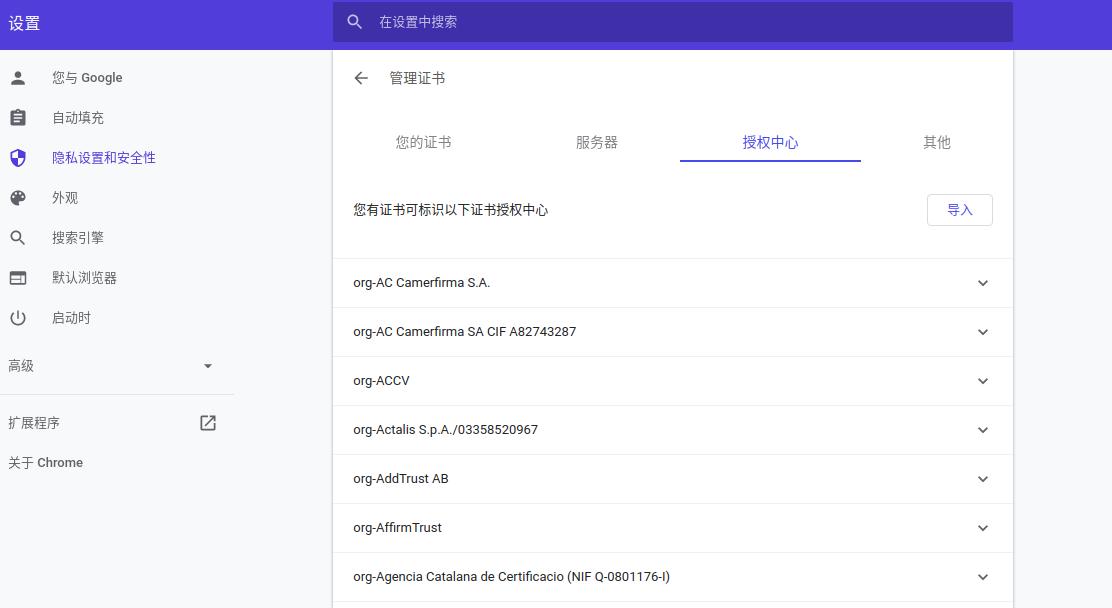Expand the org-ACCV certificate row
Viewport: 1112px width, 608px height.
point(983,381)
